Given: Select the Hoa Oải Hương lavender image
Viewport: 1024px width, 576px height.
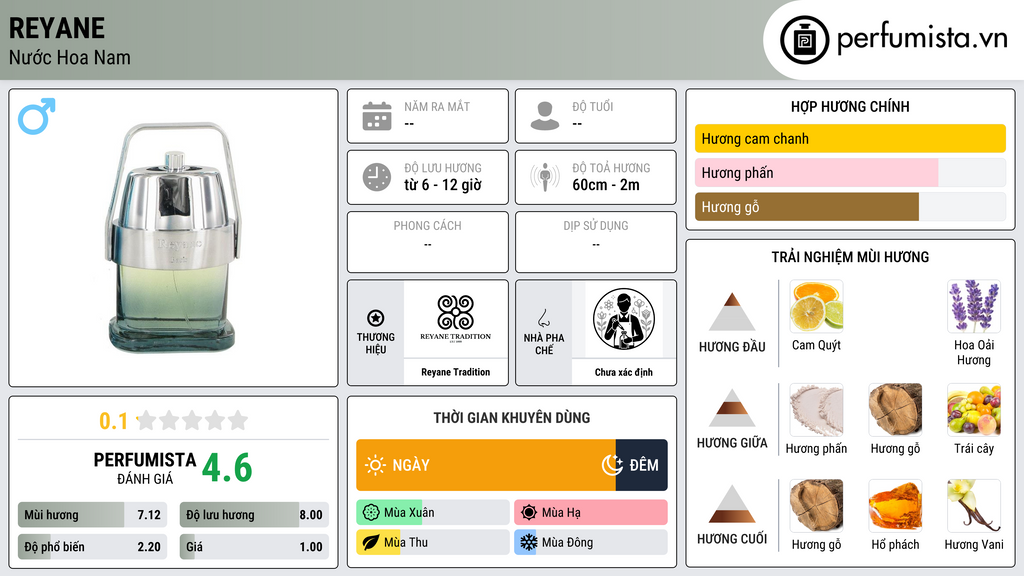Looking at the screenshot, I should [974, 306].
